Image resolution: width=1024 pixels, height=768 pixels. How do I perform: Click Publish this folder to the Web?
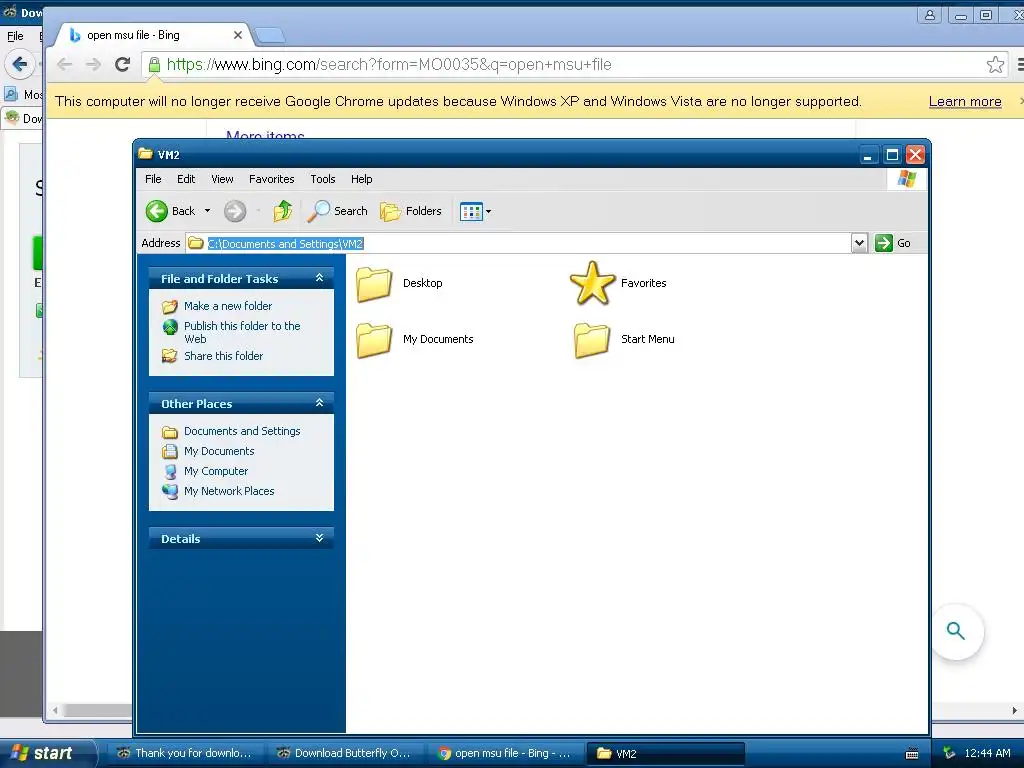pos(242,332)
